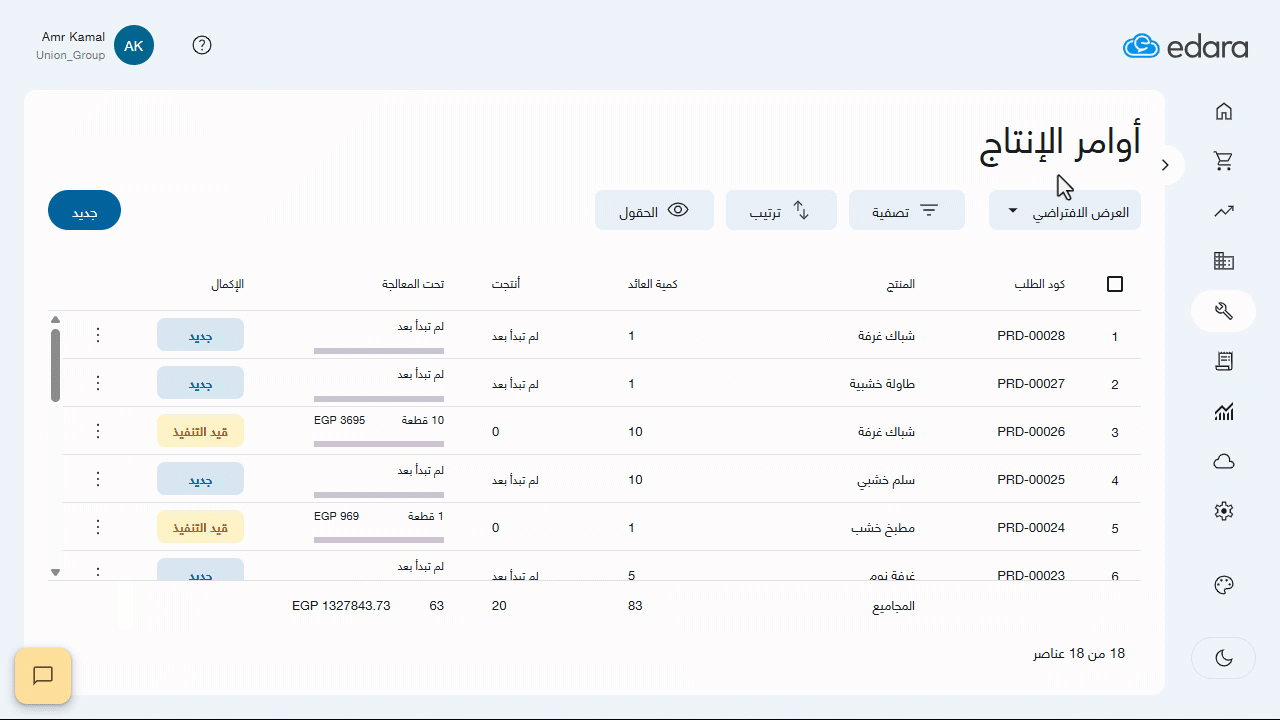Open the الحقول fields visibility button
Image resolution: width=1280 pixels, height=720 pixels.
pos(654,210)
